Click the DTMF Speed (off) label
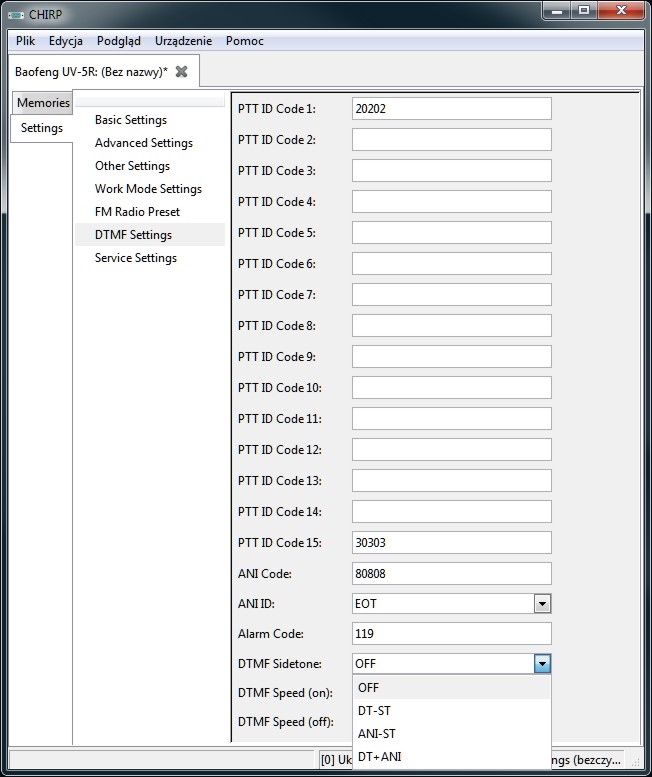 tap(285, 722)
